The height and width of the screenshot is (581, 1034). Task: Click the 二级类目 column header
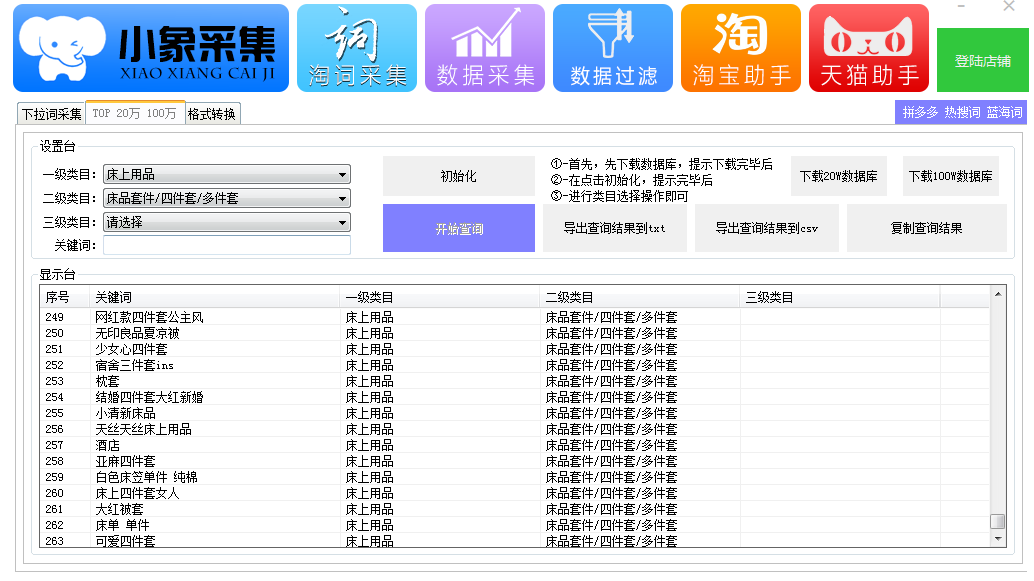pos(640,297)
